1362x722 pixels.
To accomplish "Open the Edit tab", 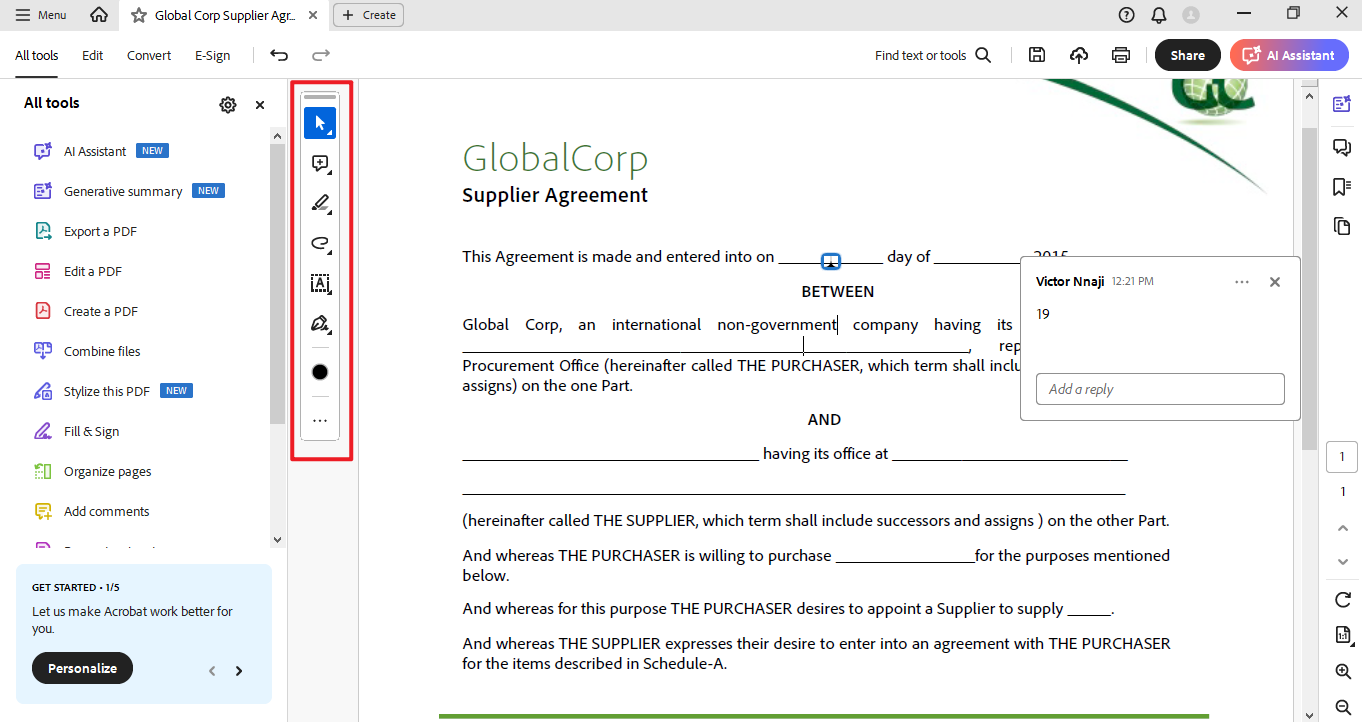I will [93, 56].
